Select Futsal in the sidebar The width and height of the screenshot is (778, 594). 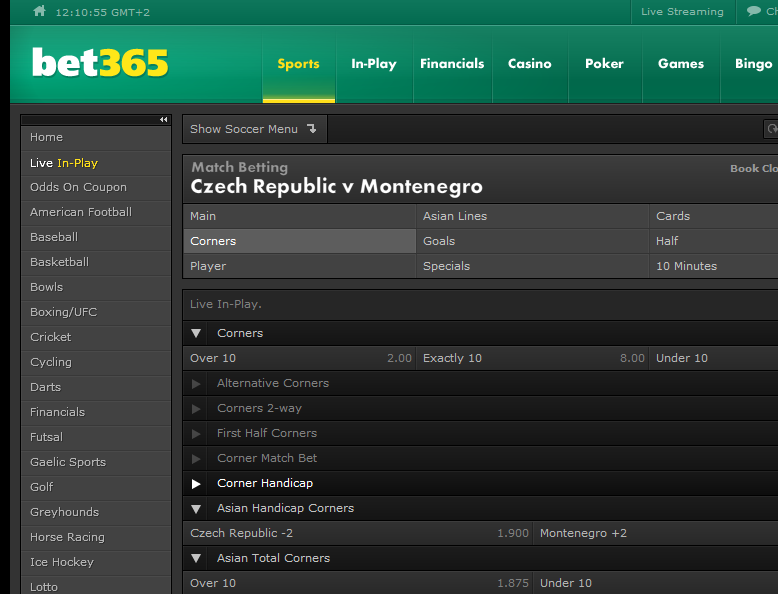96,437
